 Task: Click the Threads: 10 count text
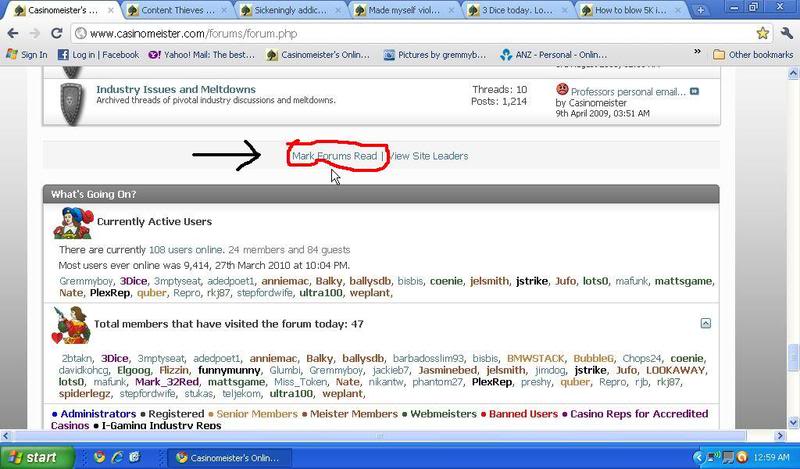pos(500,90)
